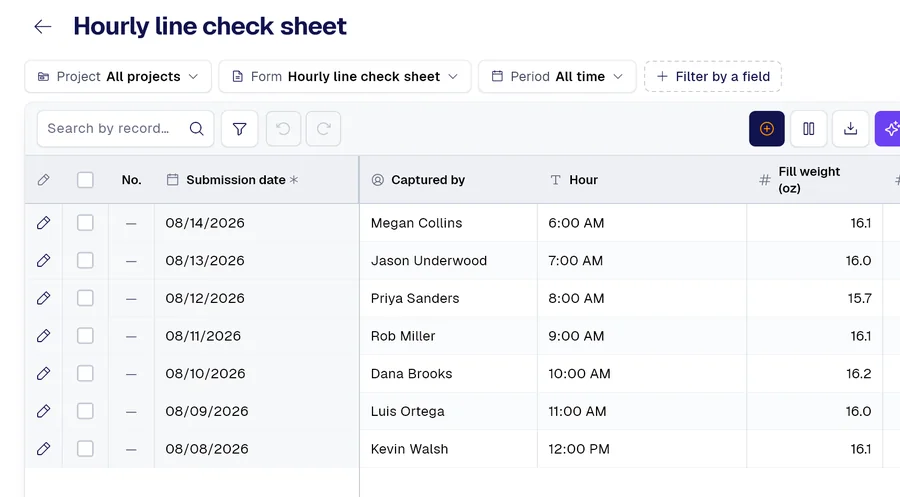Click the number hash icon beside Fill weight
This screenshot has height=497, width=900.
coord(765,180)
